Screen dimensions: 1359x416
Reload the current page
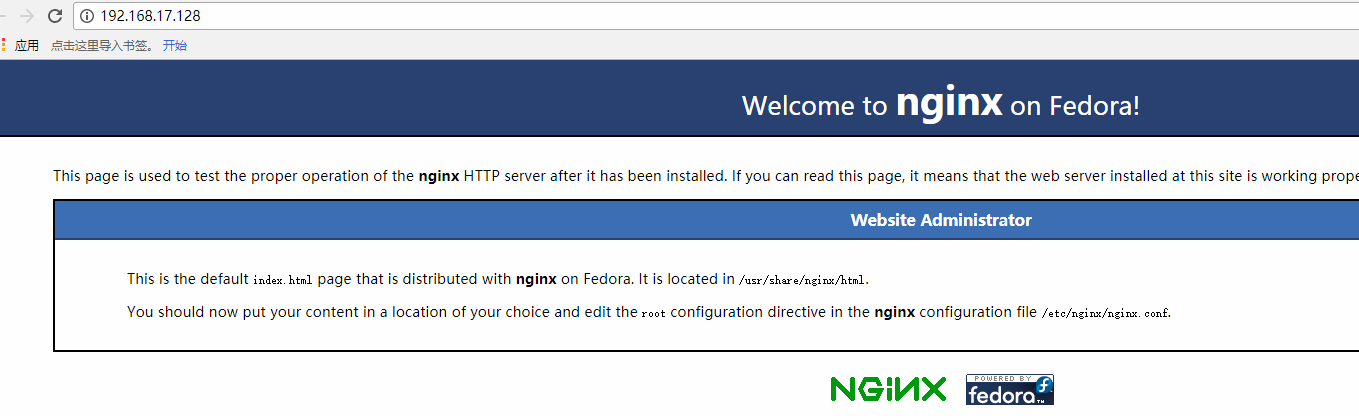(x=54, y=16)
